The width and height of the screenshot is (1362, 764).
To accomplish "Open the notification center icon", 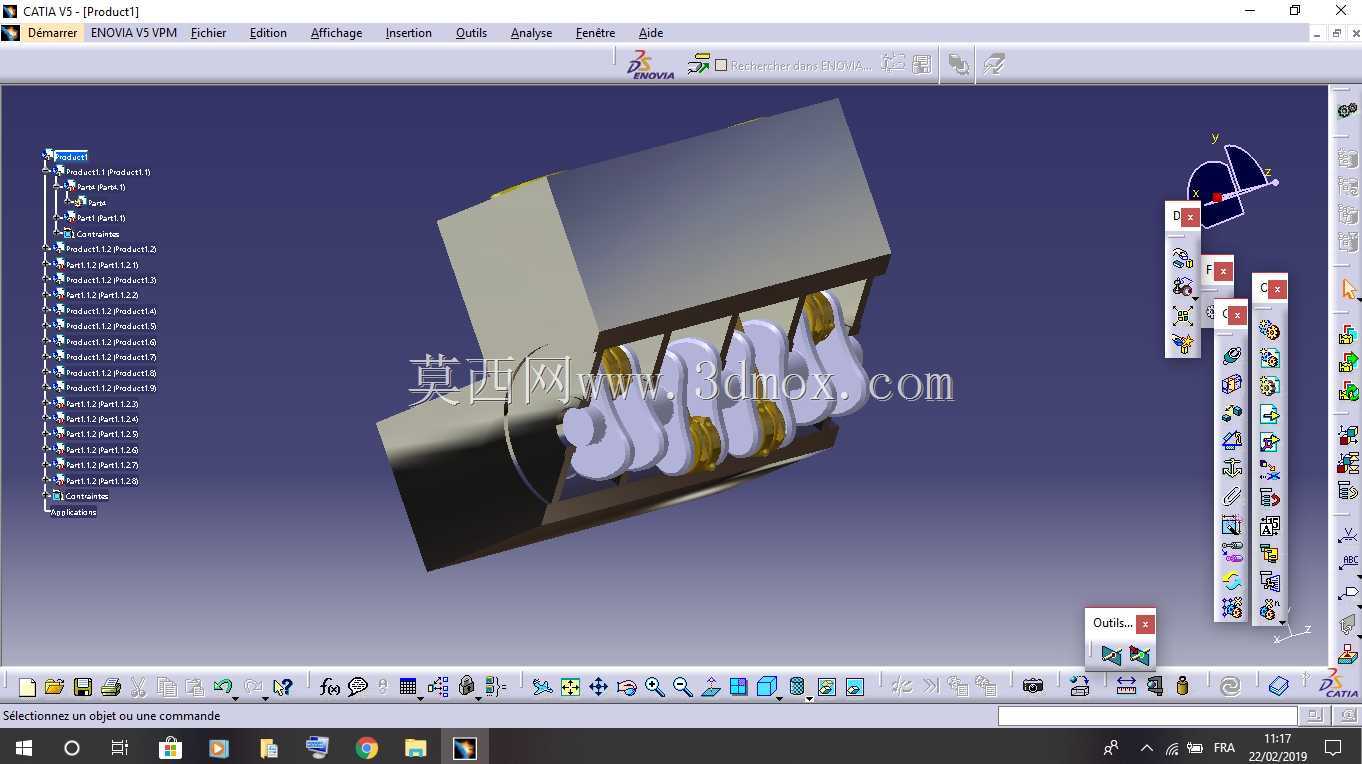I will click(x=1332, y=747).
